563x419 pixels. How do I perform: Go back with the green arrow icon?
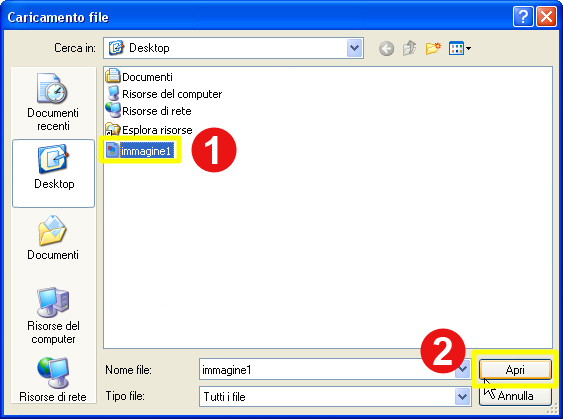(x=386, y=48)
